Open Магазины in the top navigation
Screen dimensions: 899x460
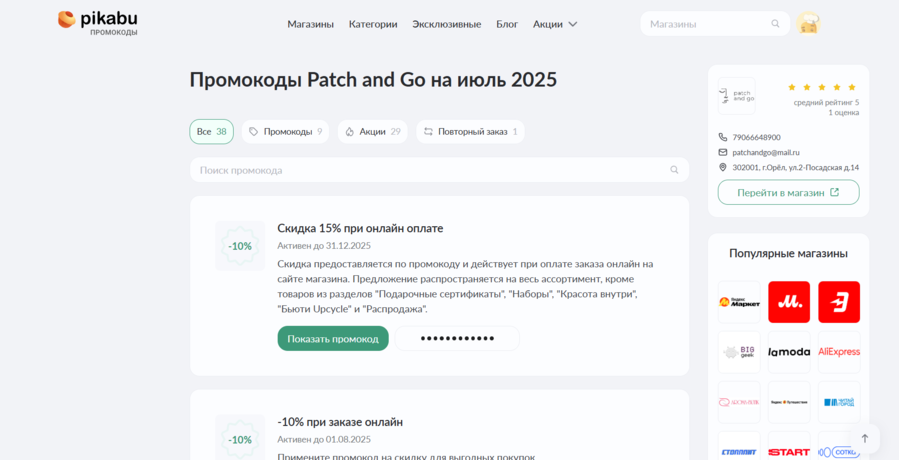tap(310, 24)
